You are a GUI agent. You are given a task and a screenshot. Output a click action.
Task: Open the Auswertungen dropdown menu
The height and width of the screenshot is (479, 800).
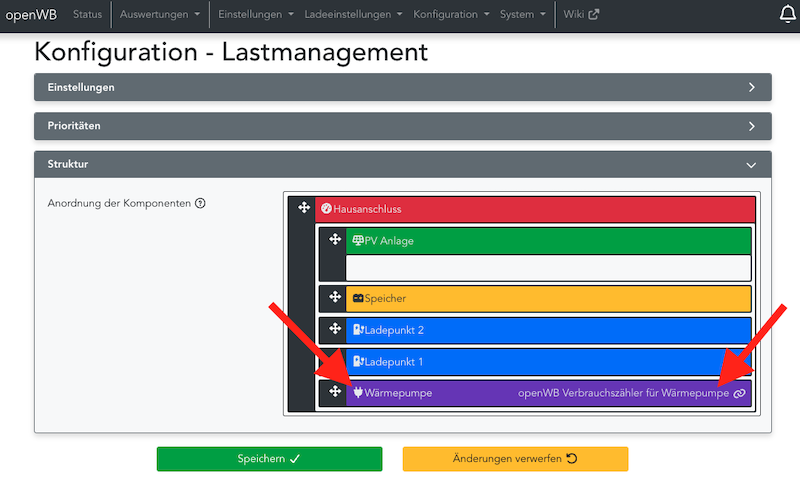pos(160,14)
